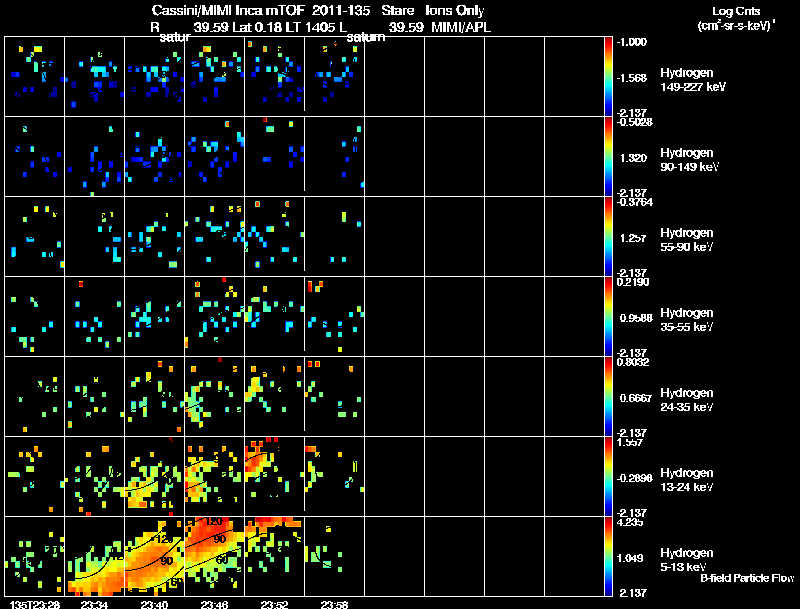Click the title text 'Cassini/MIMI Inca mTOF'
This screenshot has width=800, height=609.
pos(228,10)
